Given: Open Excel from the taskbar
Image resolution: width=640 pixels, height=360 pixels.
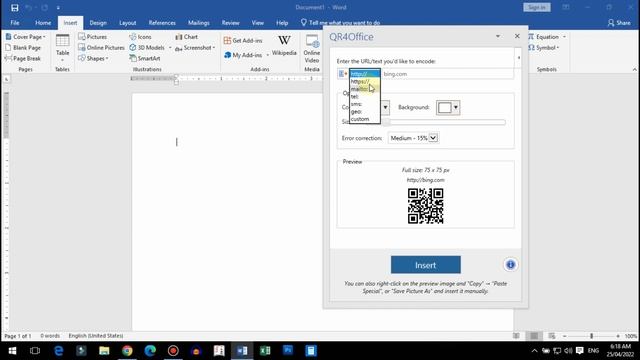Looking at the screenshot, I should tap(265, 351).
